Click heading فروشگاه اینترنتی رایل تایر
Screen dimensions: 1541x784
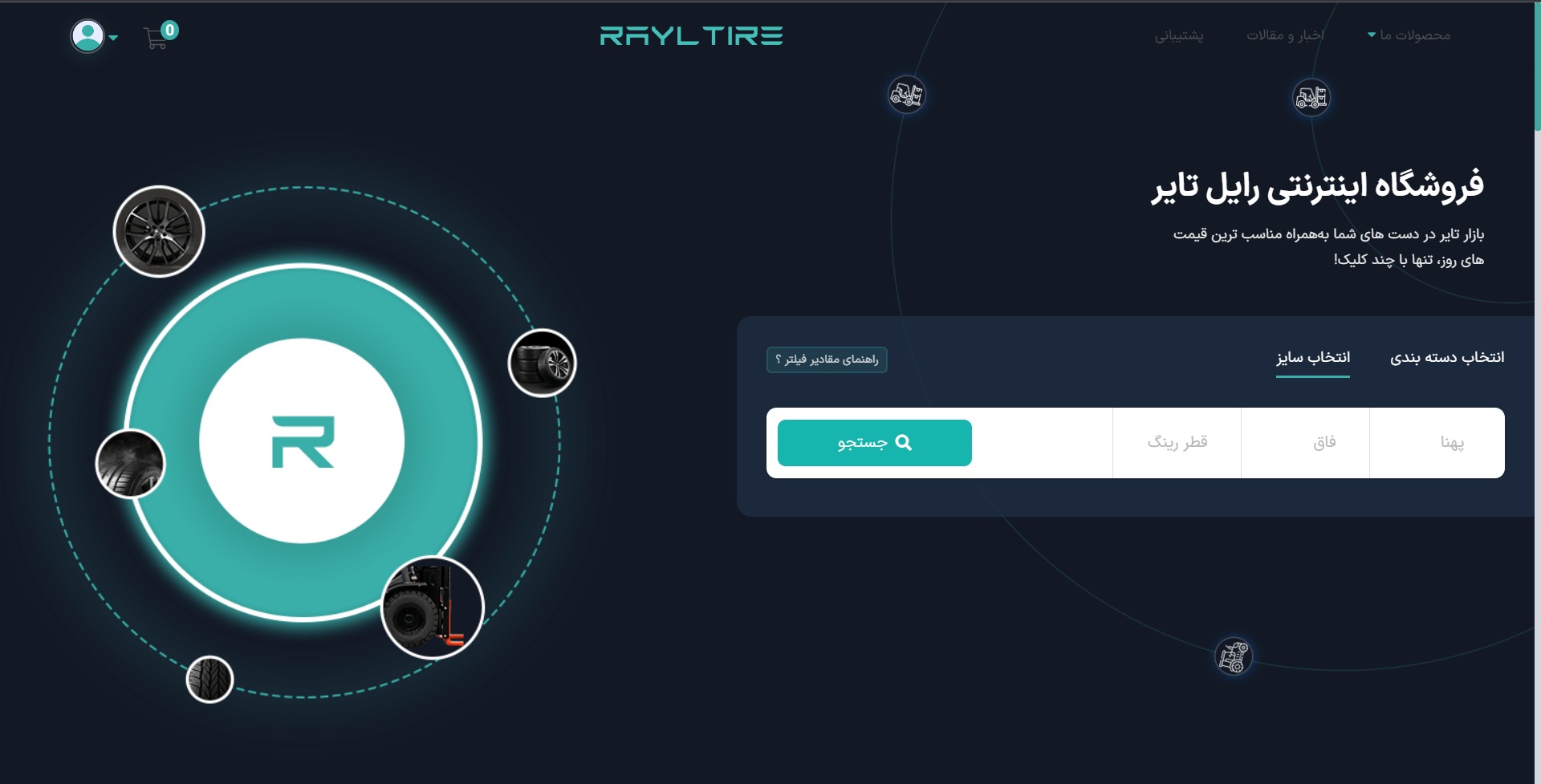tap(1318, 186)
